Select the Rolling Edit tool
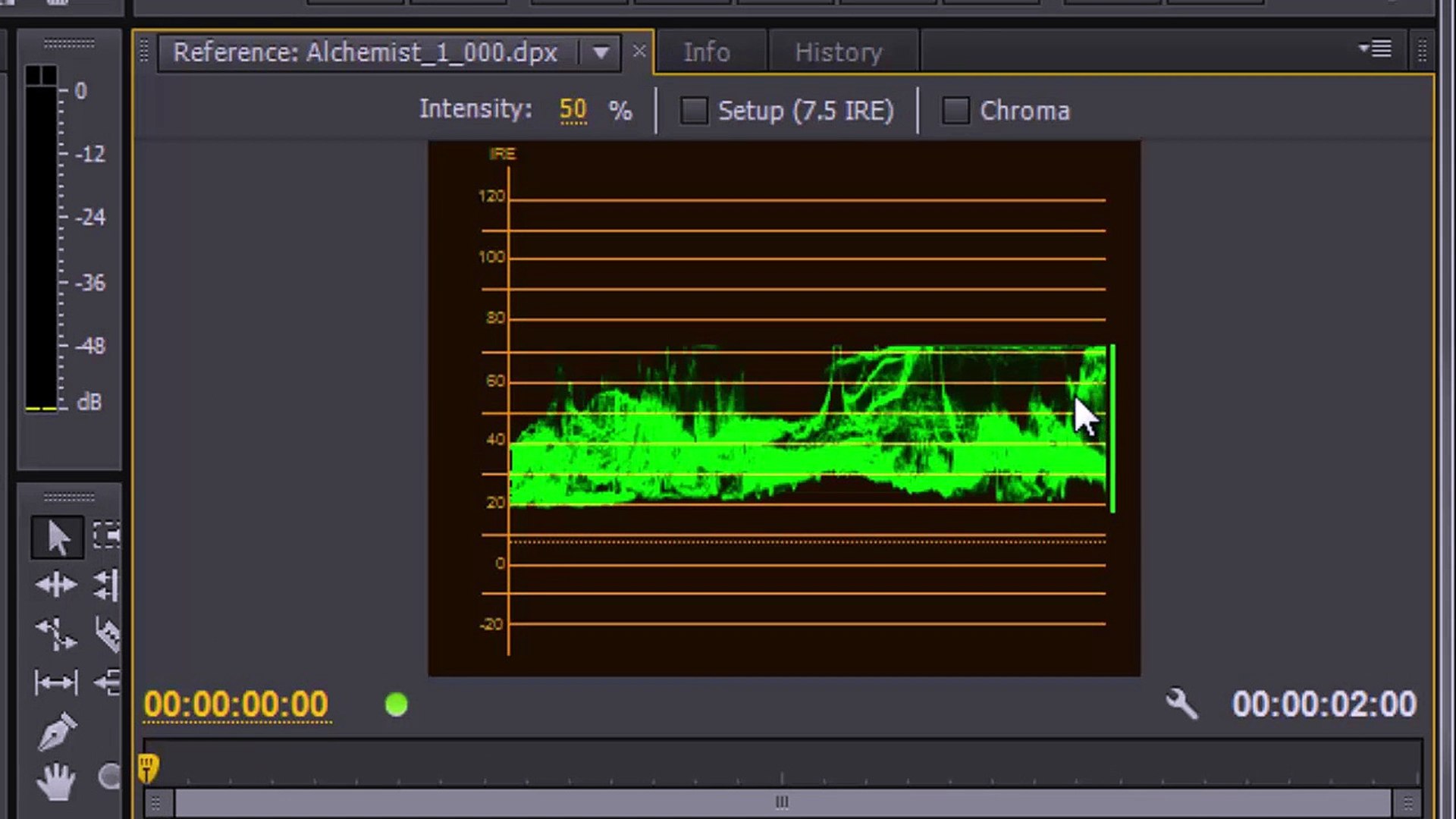 (107, 585)
